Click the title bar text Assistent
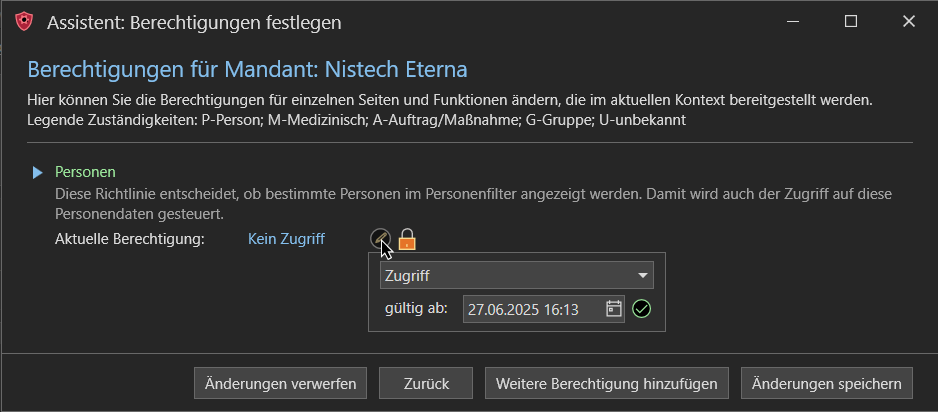The image size is (938, 412). click(x=84, y=23)
